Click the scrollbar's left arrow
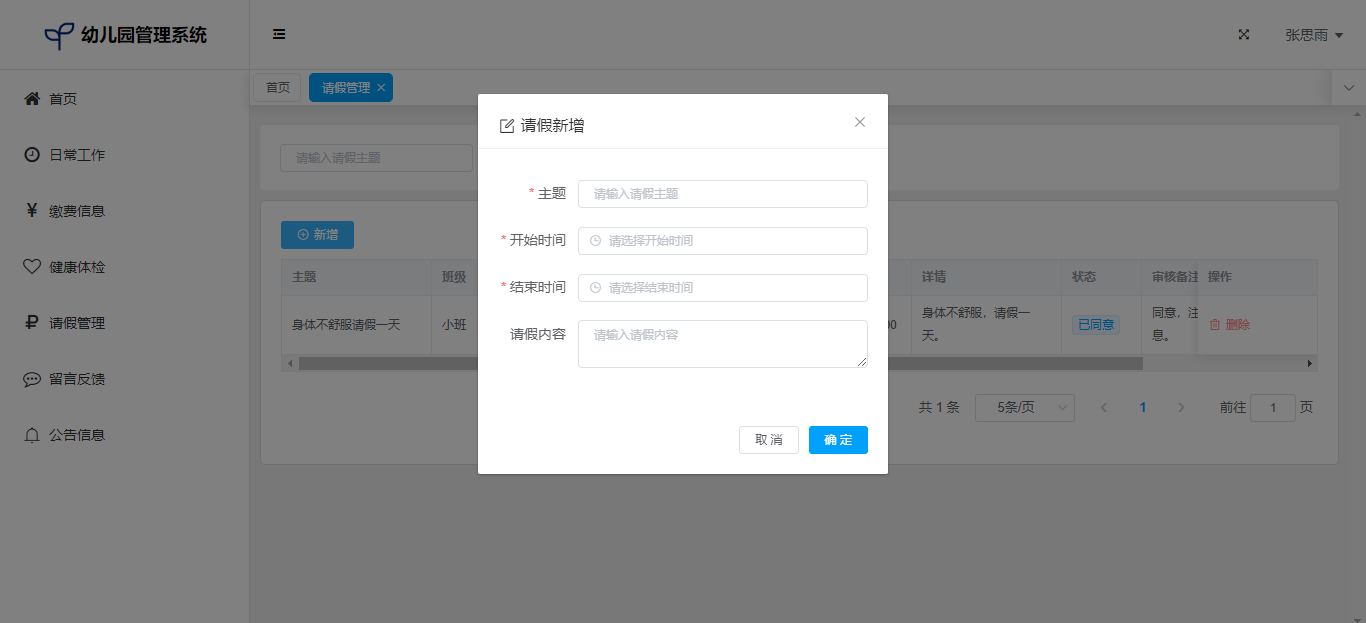The width and height of the screenshot is (1366, 623). 290,364
